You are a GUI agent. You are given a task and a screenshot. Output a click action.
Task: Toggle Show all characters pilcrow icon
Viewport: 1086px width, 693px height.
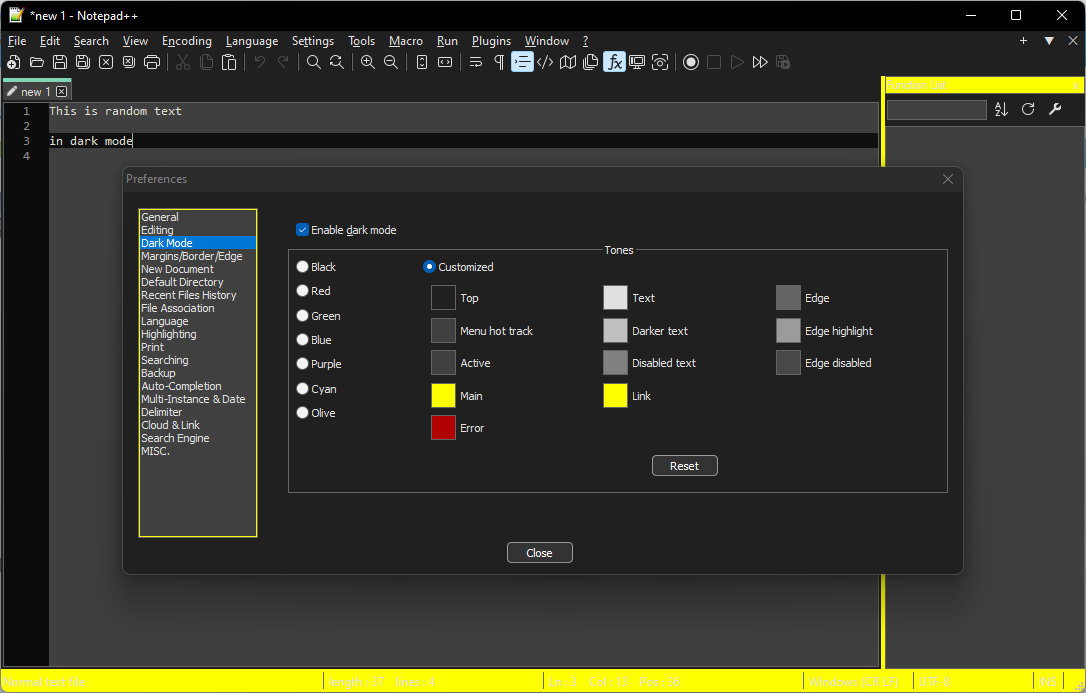pyautogui.click(x=499, y=62)
